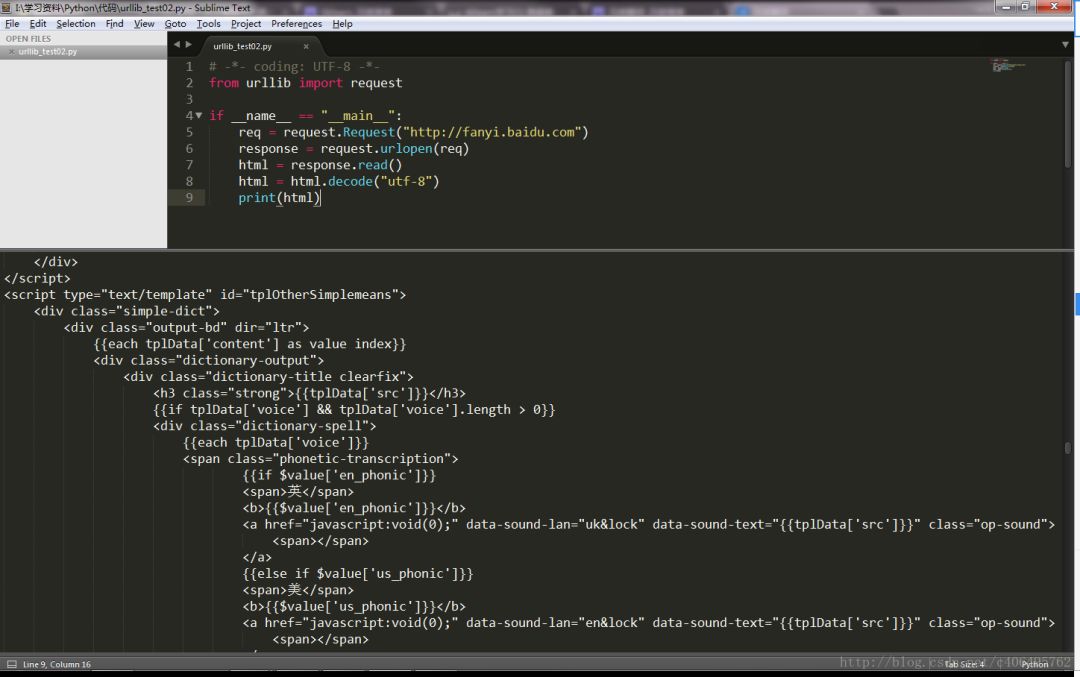
Task: Click the Tab Size setting in status bar
Action: coord(964,665)
